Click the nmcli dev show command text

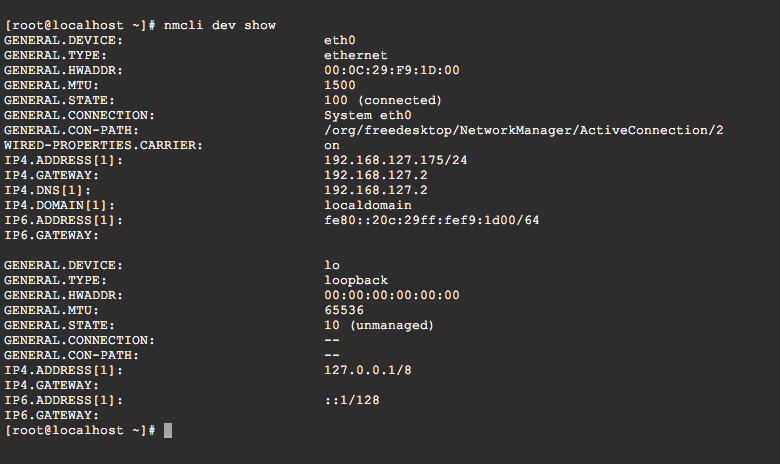(220, 25)
